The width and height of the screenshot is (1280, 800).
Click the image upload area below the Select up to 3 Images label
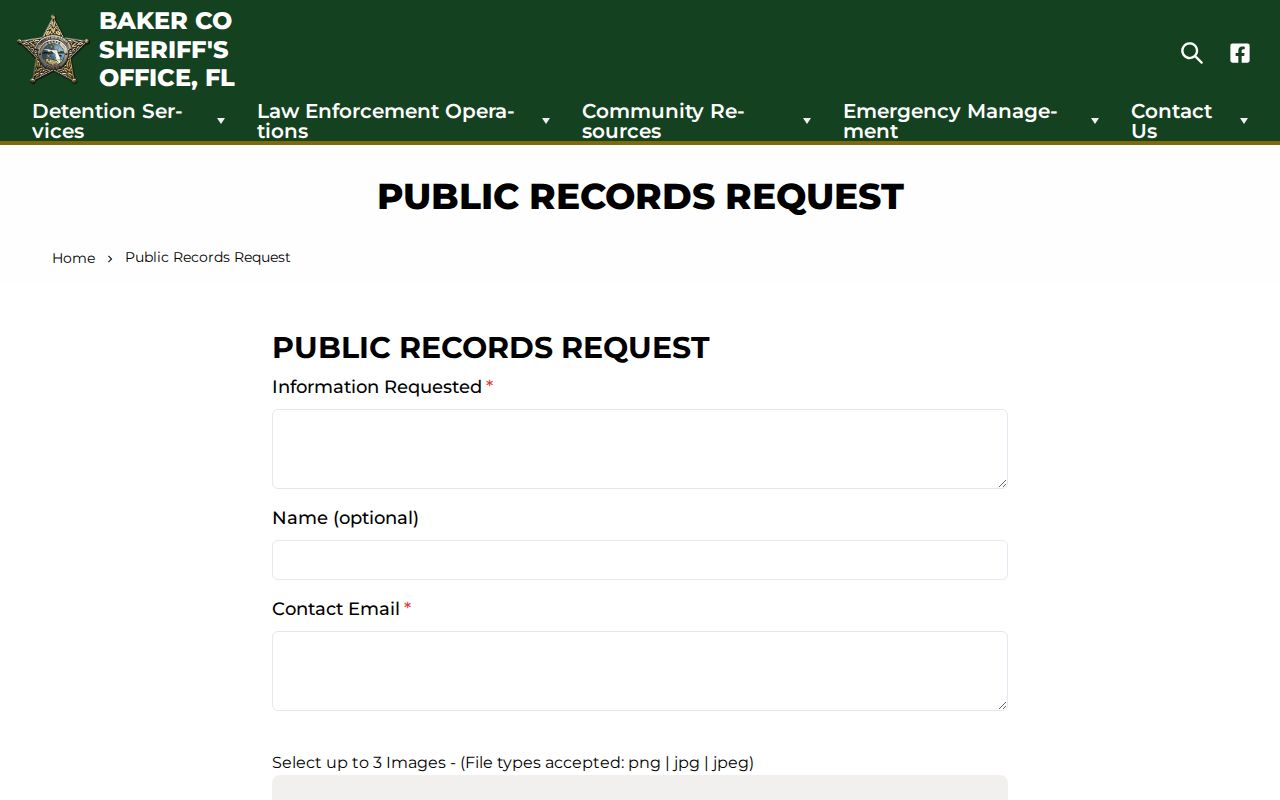(x=640, y=788)
